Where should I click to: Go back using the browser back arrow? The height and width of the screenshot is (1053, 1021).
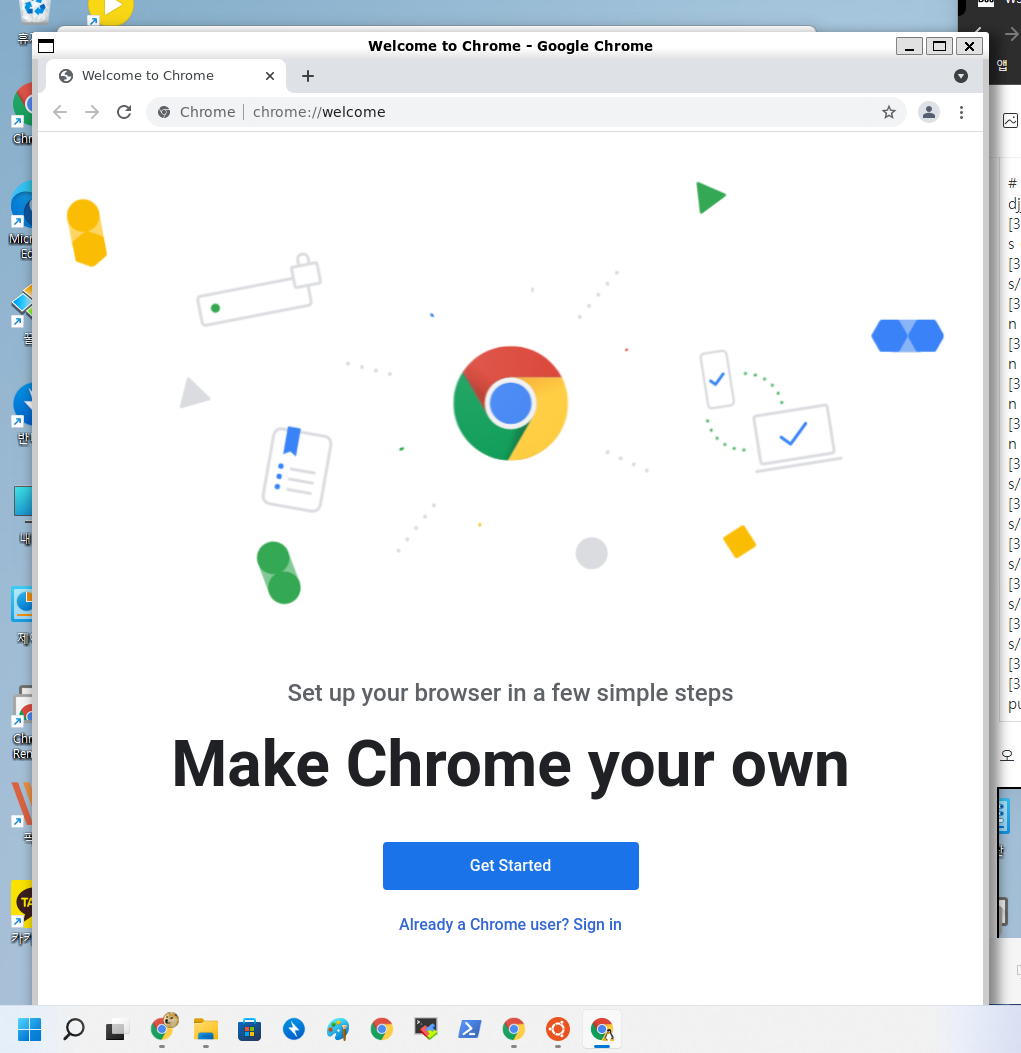point(60,112)
